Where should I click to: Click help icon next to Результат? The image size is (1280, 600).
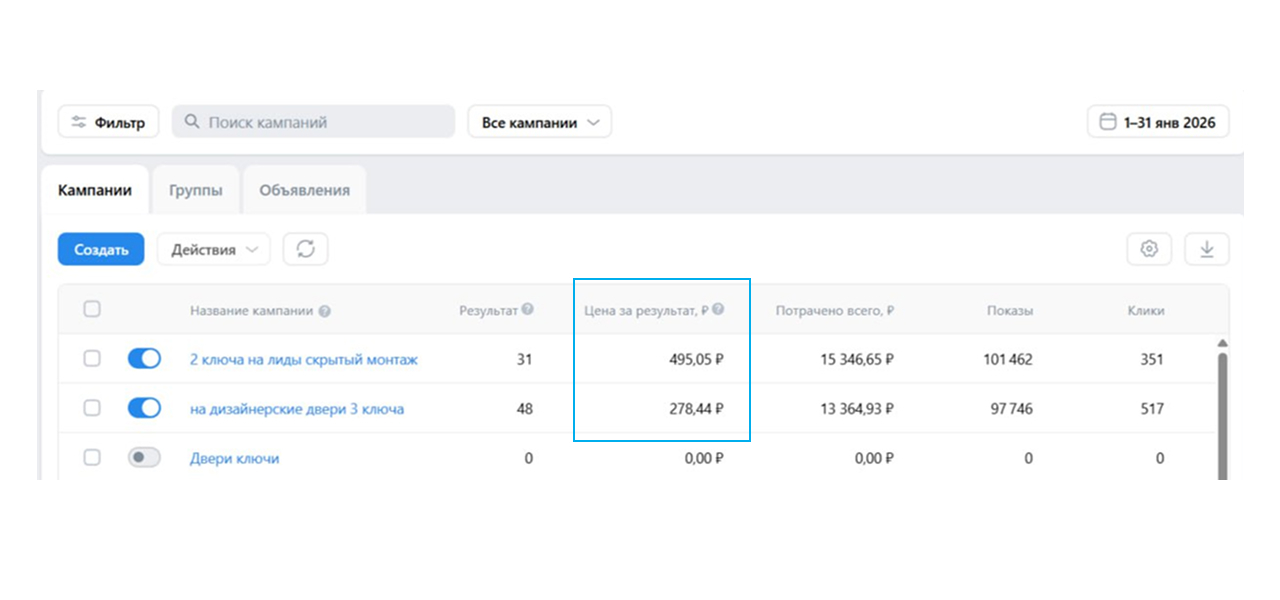[527, 310]
